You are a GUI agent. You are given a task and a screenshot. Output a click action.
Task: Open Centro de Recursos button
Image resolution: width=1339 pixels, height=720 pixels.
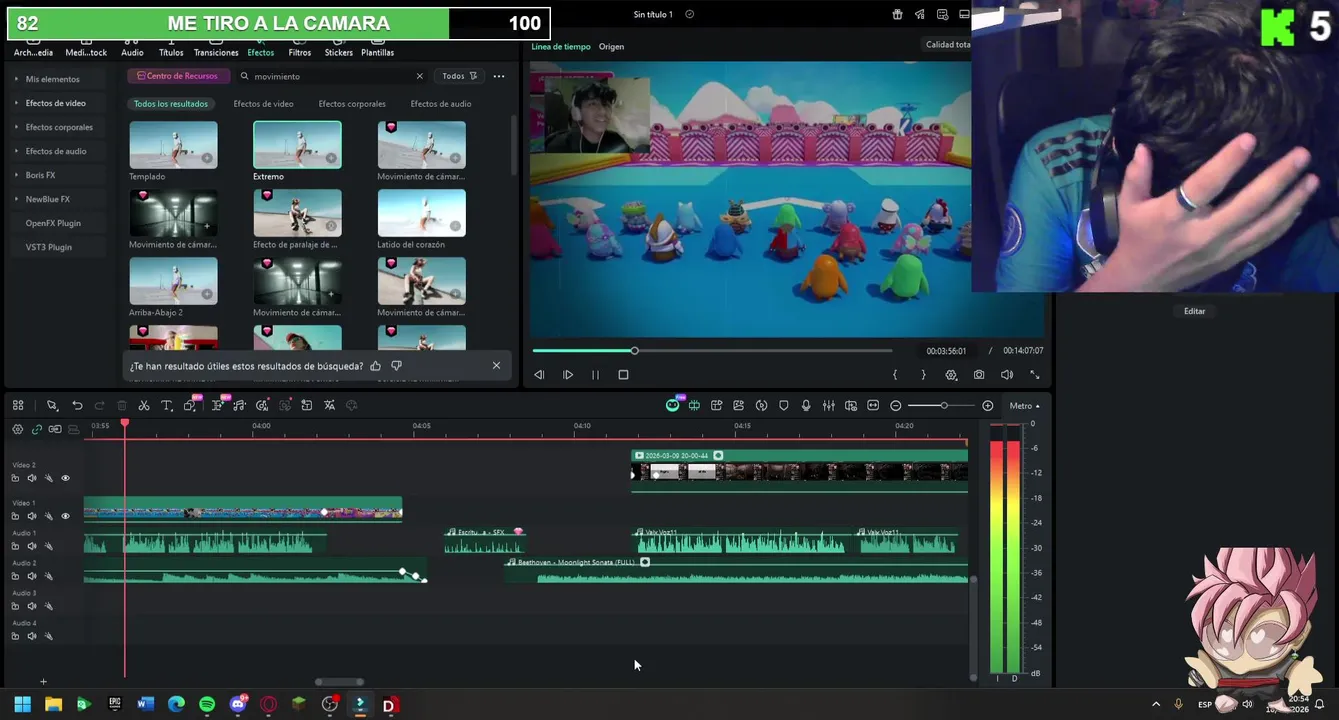coord(178,76)
